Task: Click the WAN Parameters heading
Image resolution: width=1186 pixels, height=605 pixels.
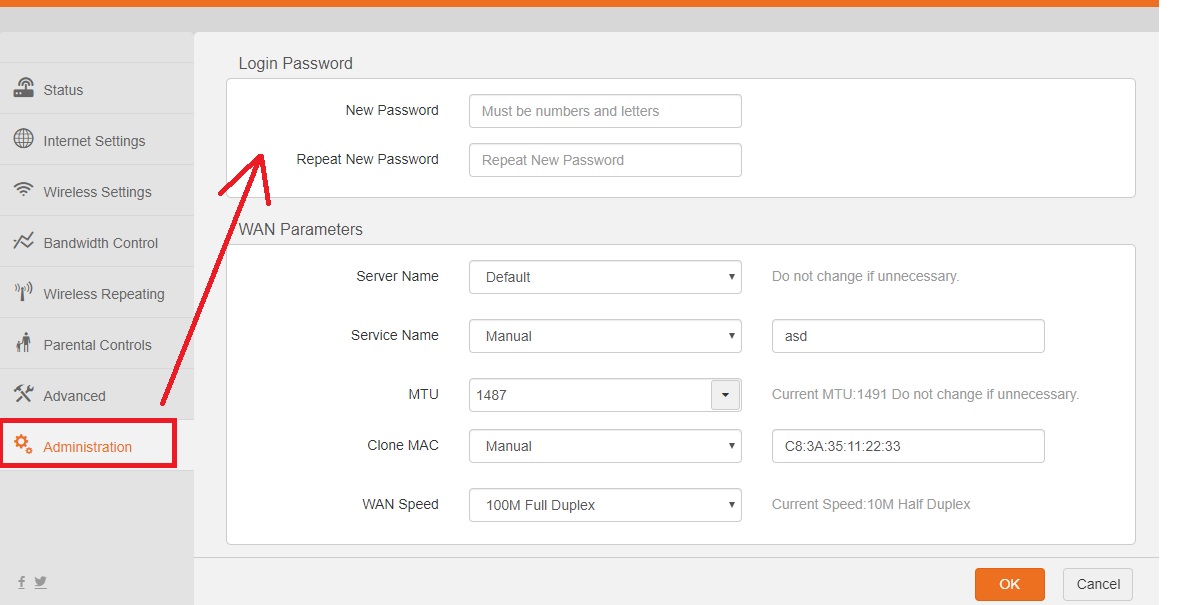Action: [301, 229]
